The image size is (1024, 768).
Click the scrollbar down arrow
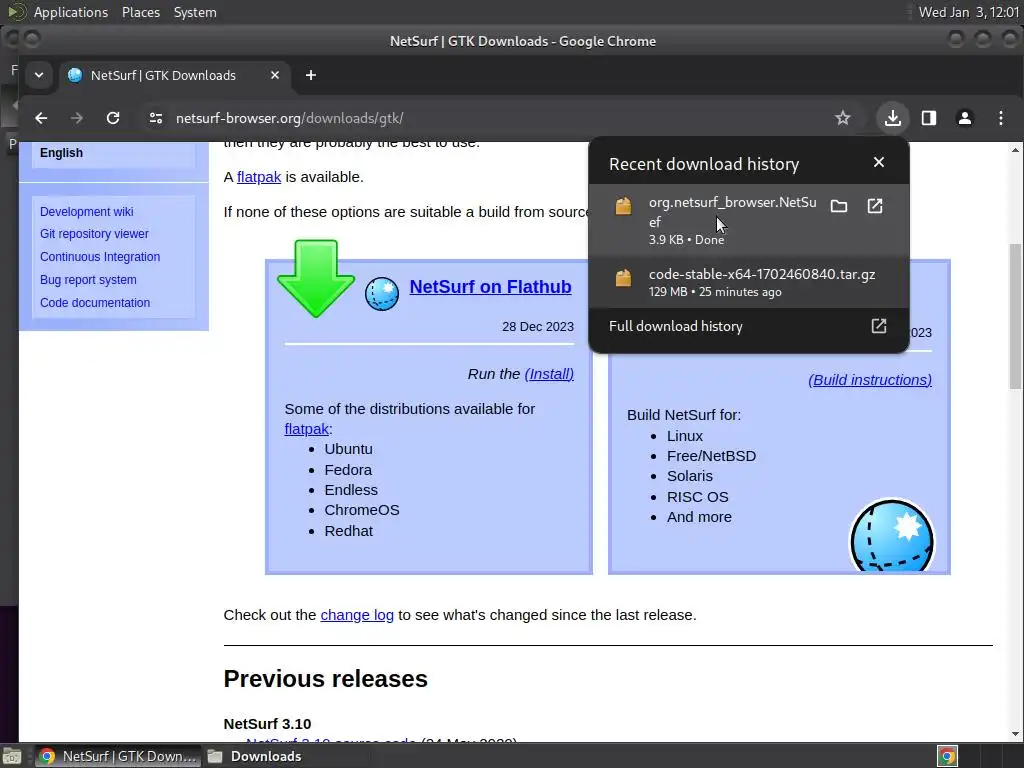[x=1015, y=733]
